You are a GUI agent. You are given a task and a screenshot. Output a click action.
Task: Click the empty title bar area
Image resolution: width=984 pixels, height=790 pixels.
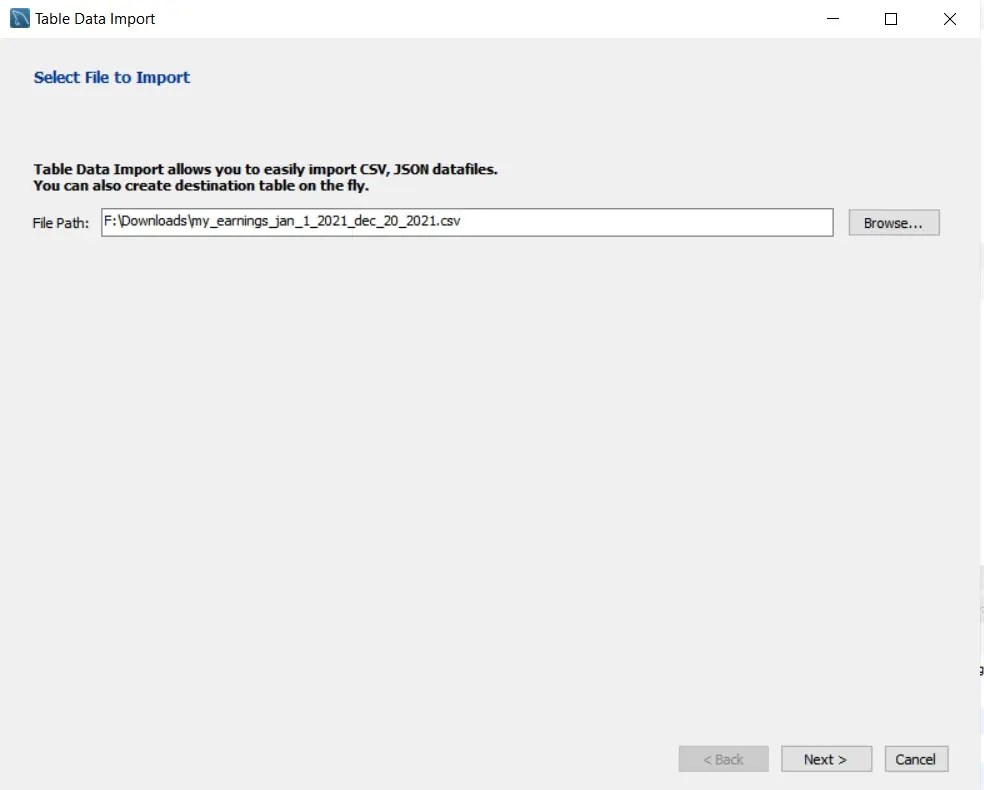pyautogui.click(x=500, y=18)
